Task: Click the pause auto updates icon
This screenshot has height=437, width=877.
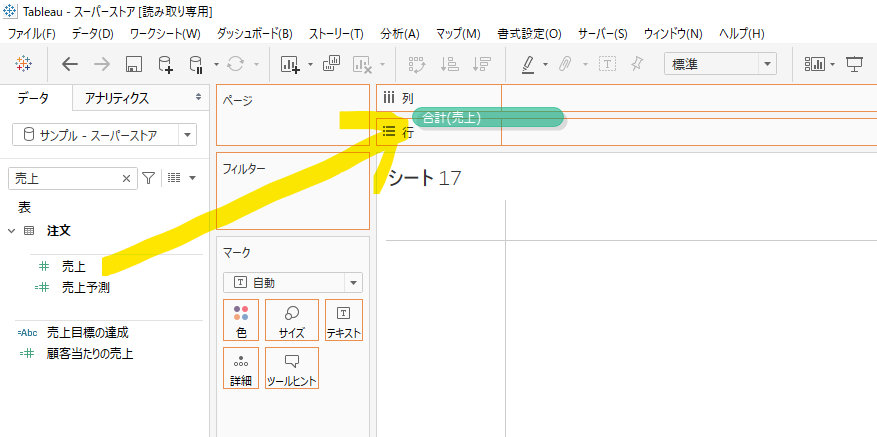Action: (x=196, y=64)
